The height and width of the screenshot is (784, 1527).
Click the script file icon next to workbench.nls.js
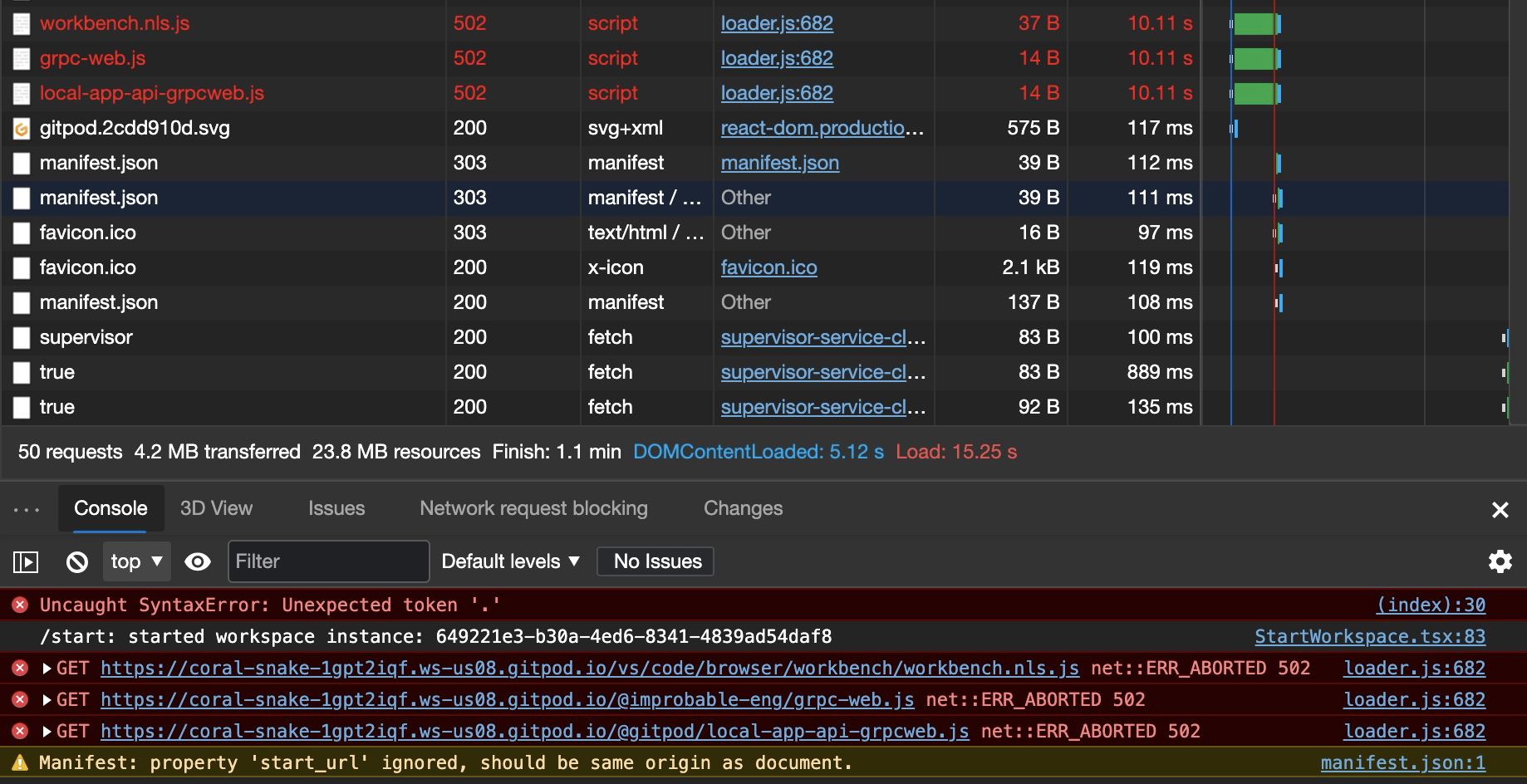tap(22, 23)
